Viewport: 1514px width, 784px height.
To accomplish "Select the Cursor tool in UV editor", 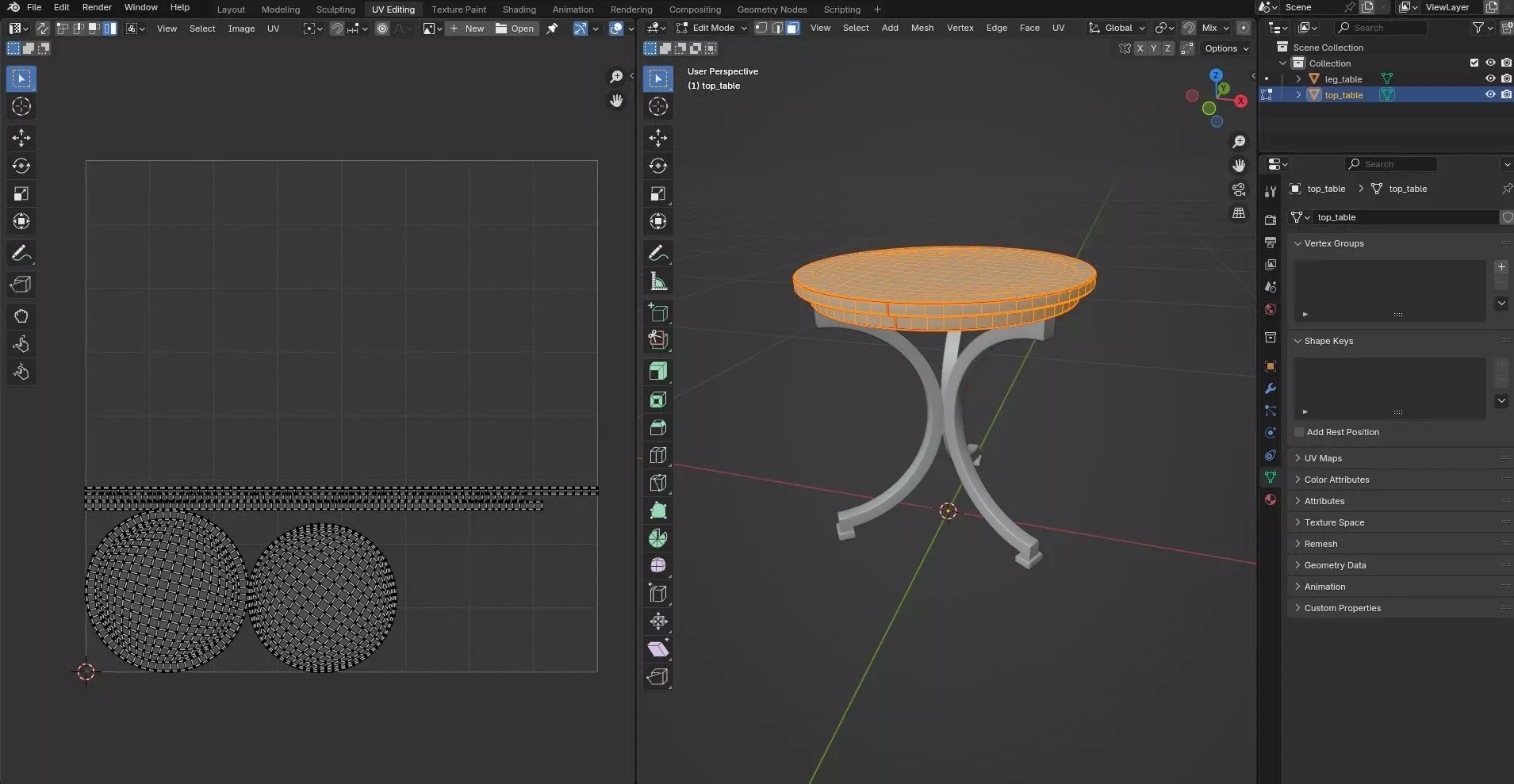I will pos(21,106).
